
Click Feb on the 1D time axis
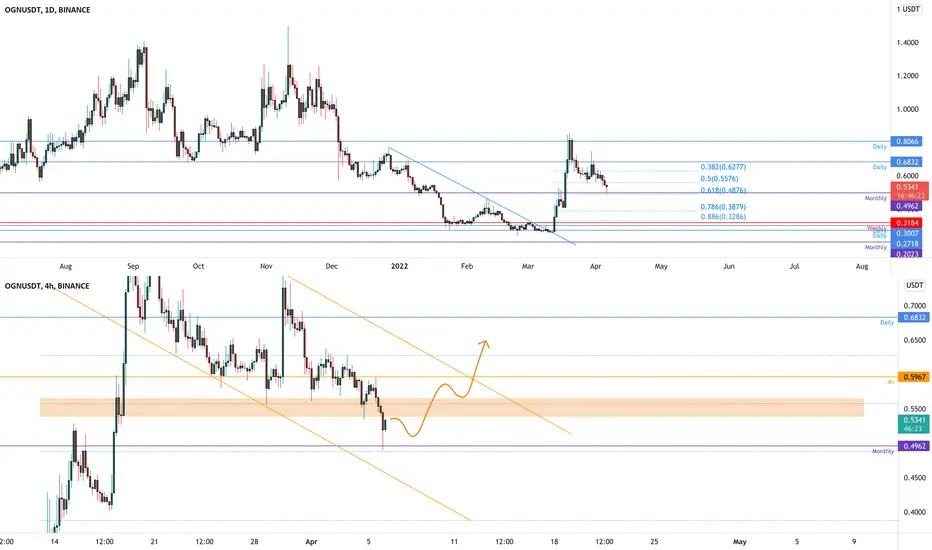(467, 266)
